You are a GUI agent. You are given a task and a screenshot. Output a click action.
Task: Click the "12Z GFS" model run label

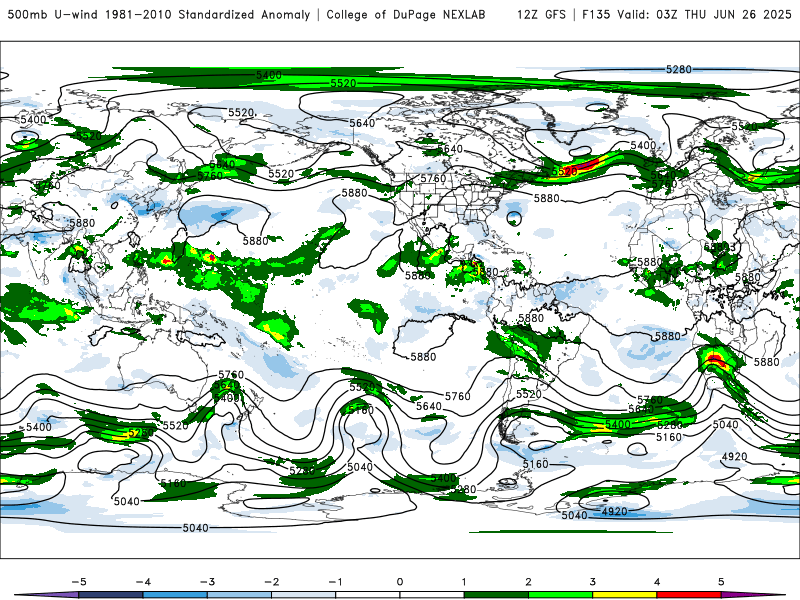[x=541, y=15]
